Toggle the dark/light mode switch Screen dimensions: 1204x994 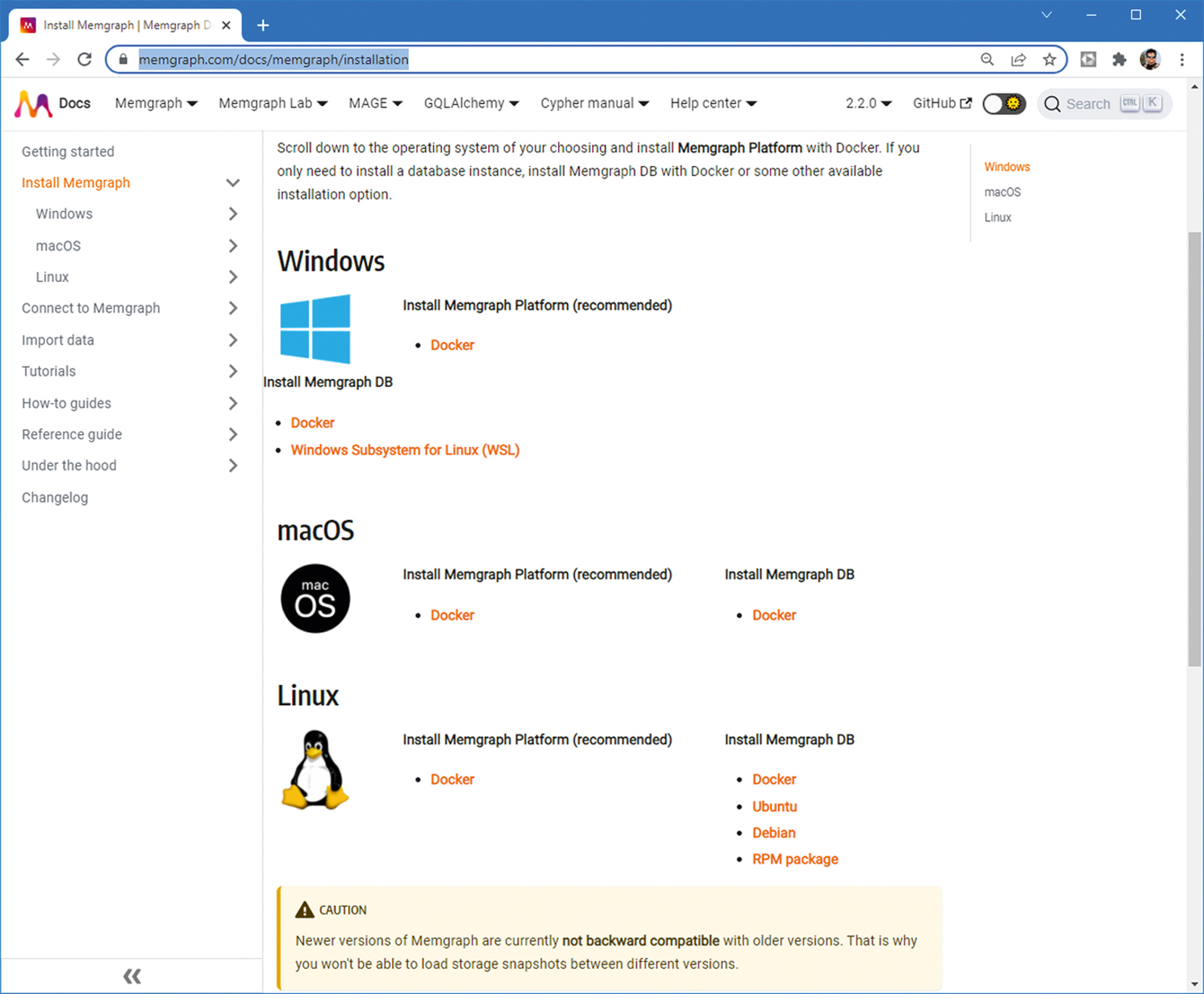pyautogui.click(x=1003, y=103)
